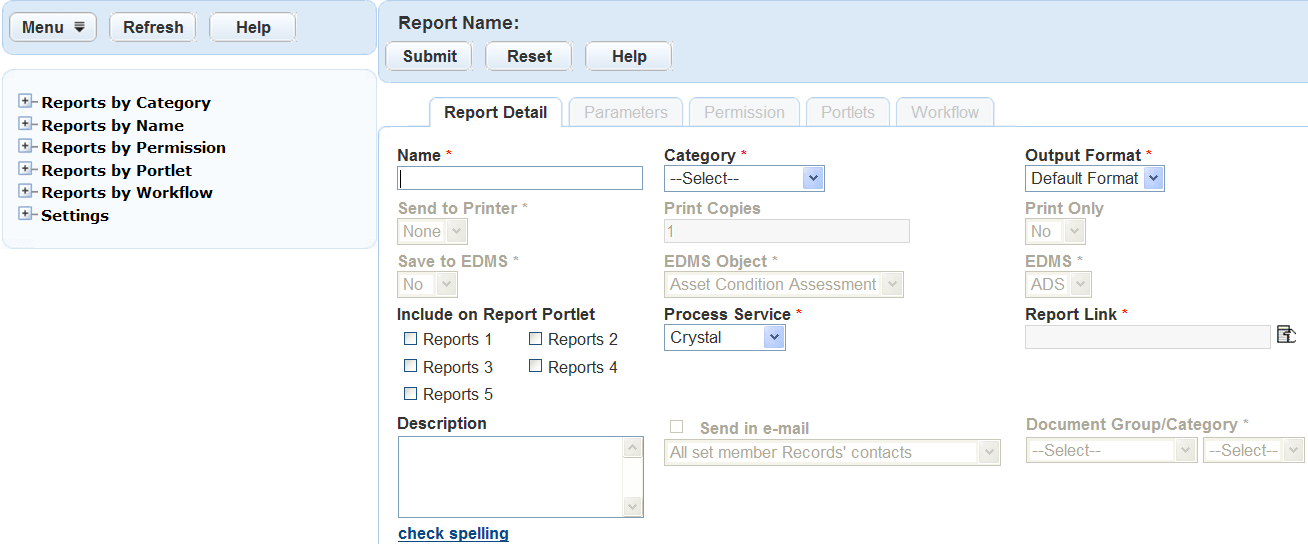This screenshot has height=544, width=1308.
Task: Click the Report Link browse icon
Action: (1286, 336)
